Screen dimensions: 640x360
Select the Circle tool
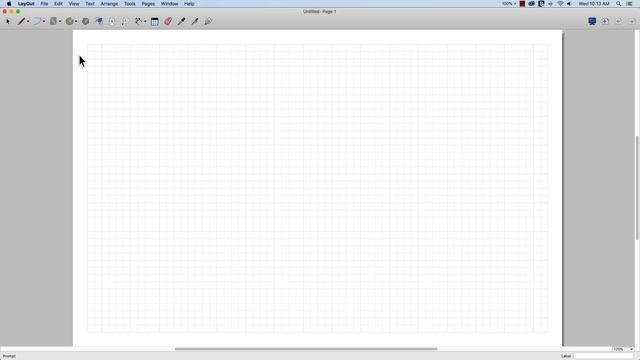69,21
